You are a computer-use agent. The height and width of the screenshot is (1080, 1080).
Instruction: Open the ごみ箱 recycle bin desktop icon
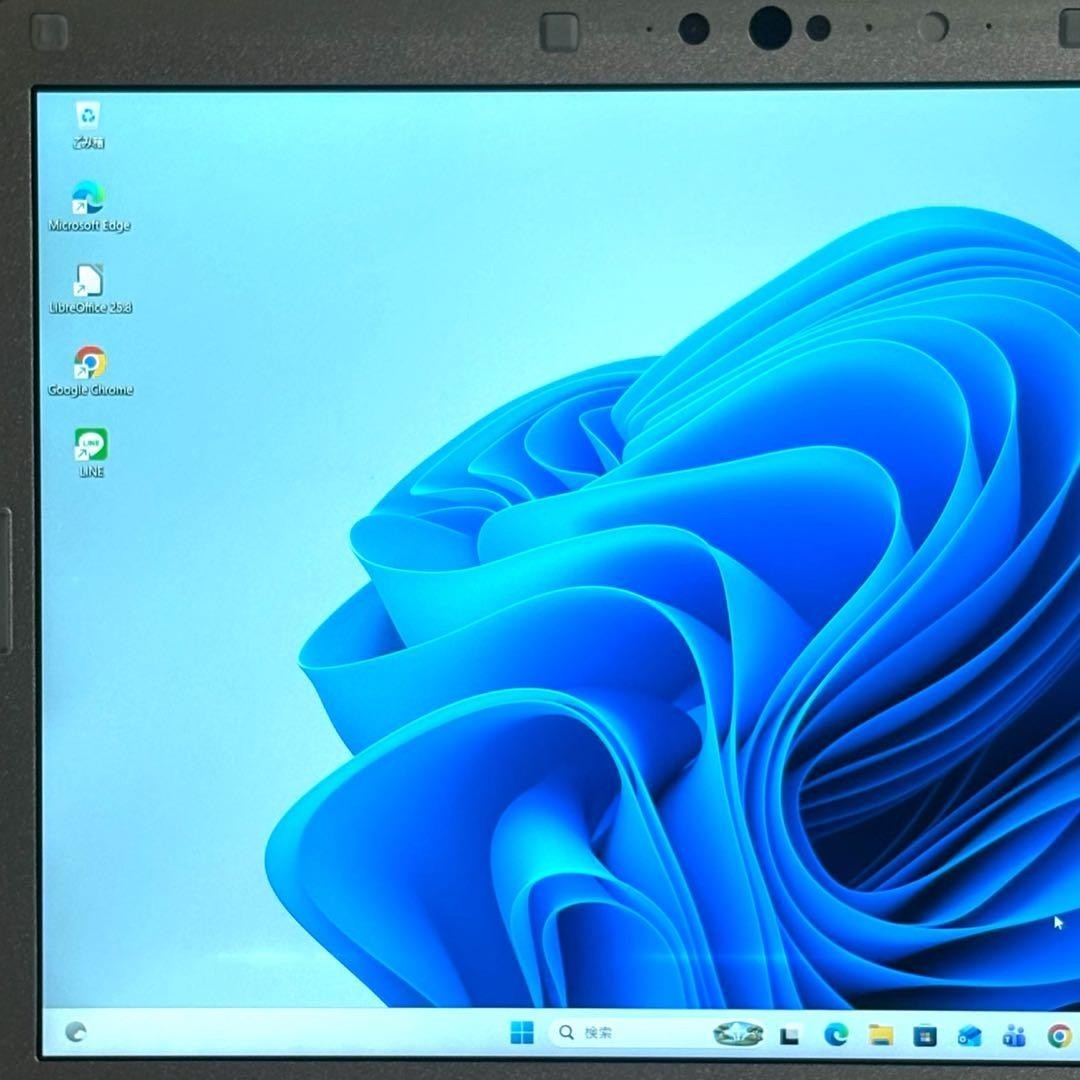pos(88,125)
